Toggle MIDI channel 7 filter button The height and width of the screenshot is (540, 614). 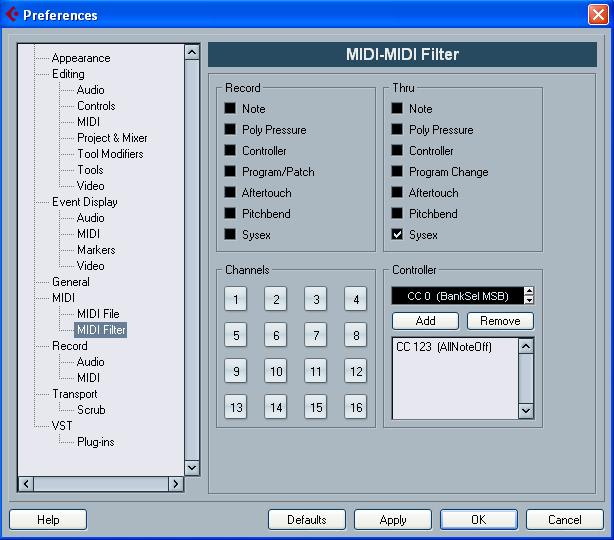point(316,335)
